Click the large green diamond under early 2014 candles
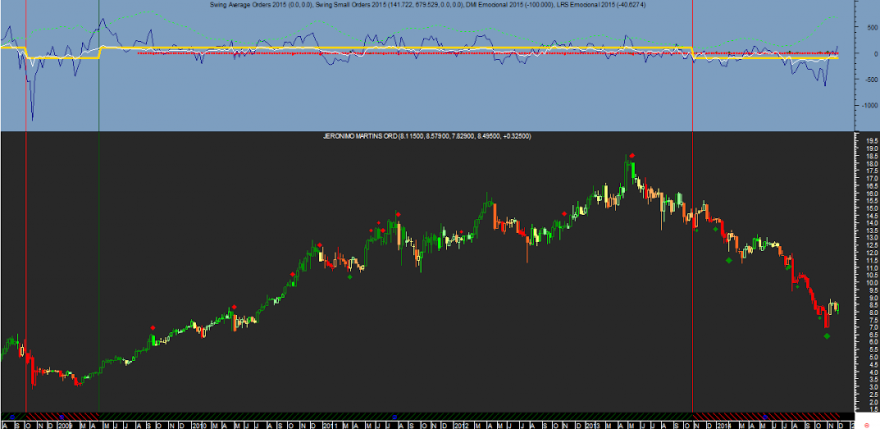The height and width of the screenshot is (429, 880). (x=729, y=260)
